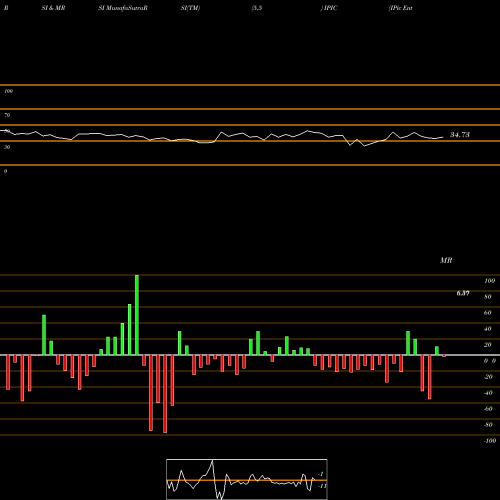Viewport: 500px width, 500px height.
Task: Click the MR panel title label
Action: 446,260
